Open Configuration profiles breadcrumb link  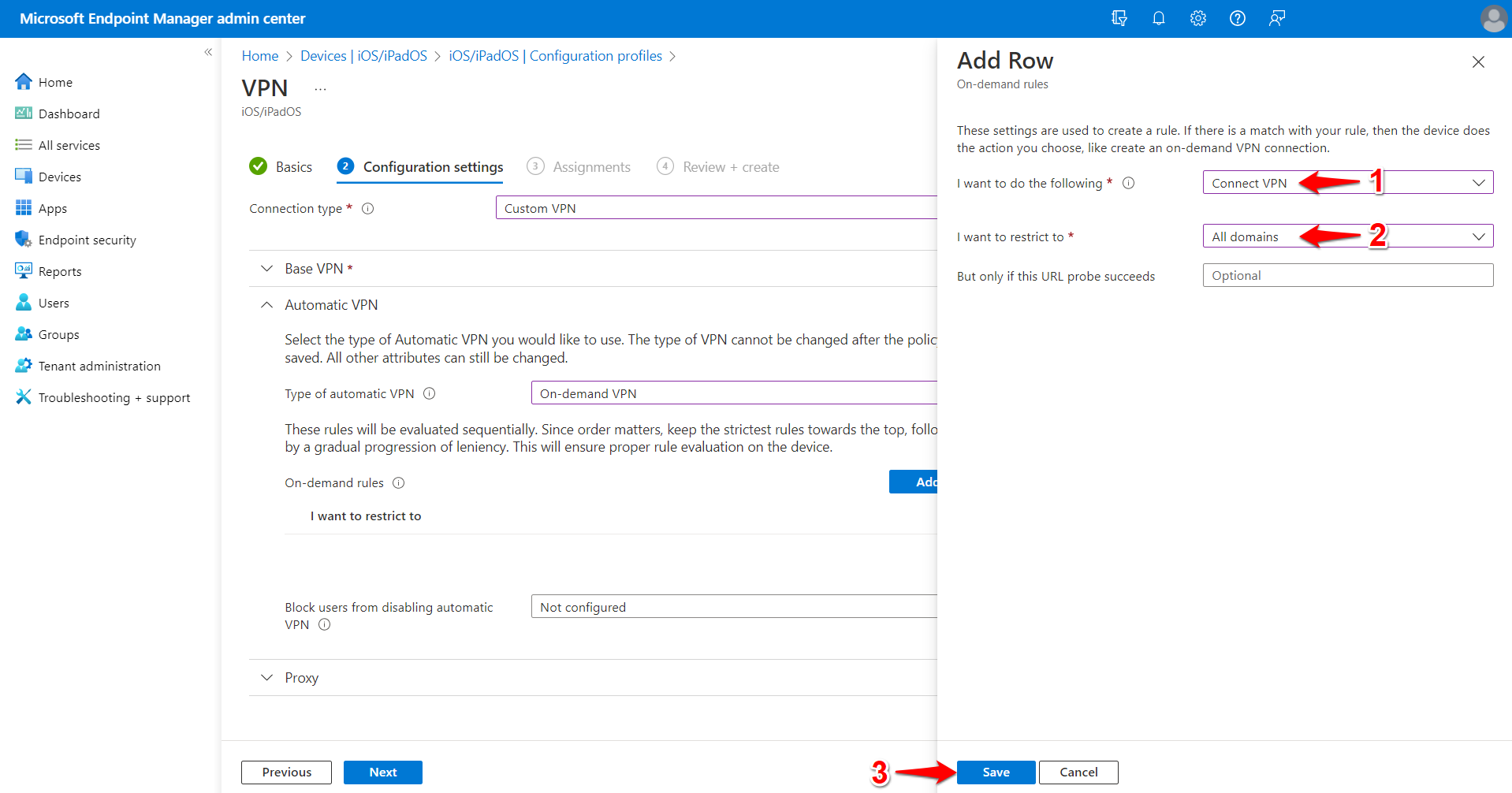tap(555, 56)
